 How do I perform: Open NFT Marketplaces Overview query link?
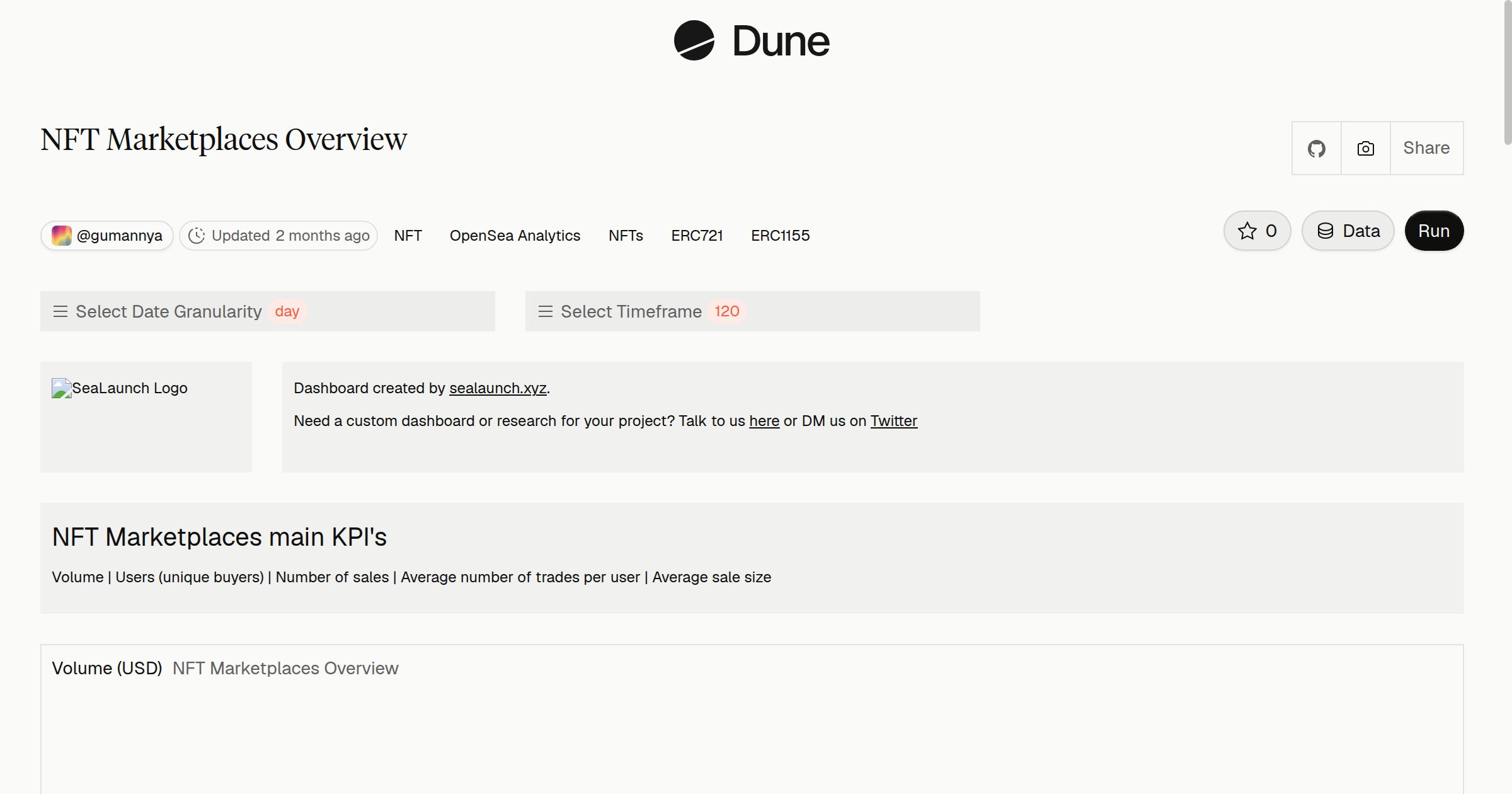pos(285,668)
